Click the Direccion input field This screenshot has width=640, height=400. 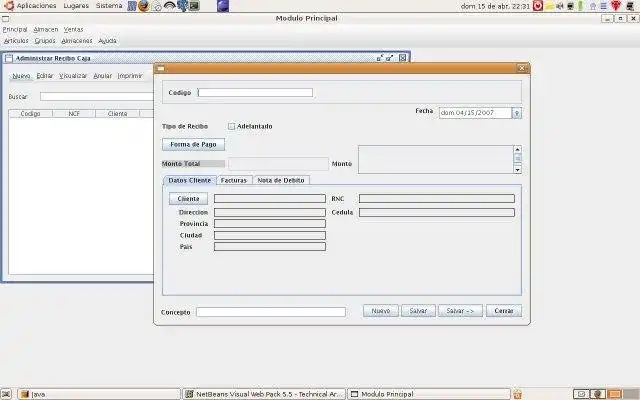pos(270,213)
